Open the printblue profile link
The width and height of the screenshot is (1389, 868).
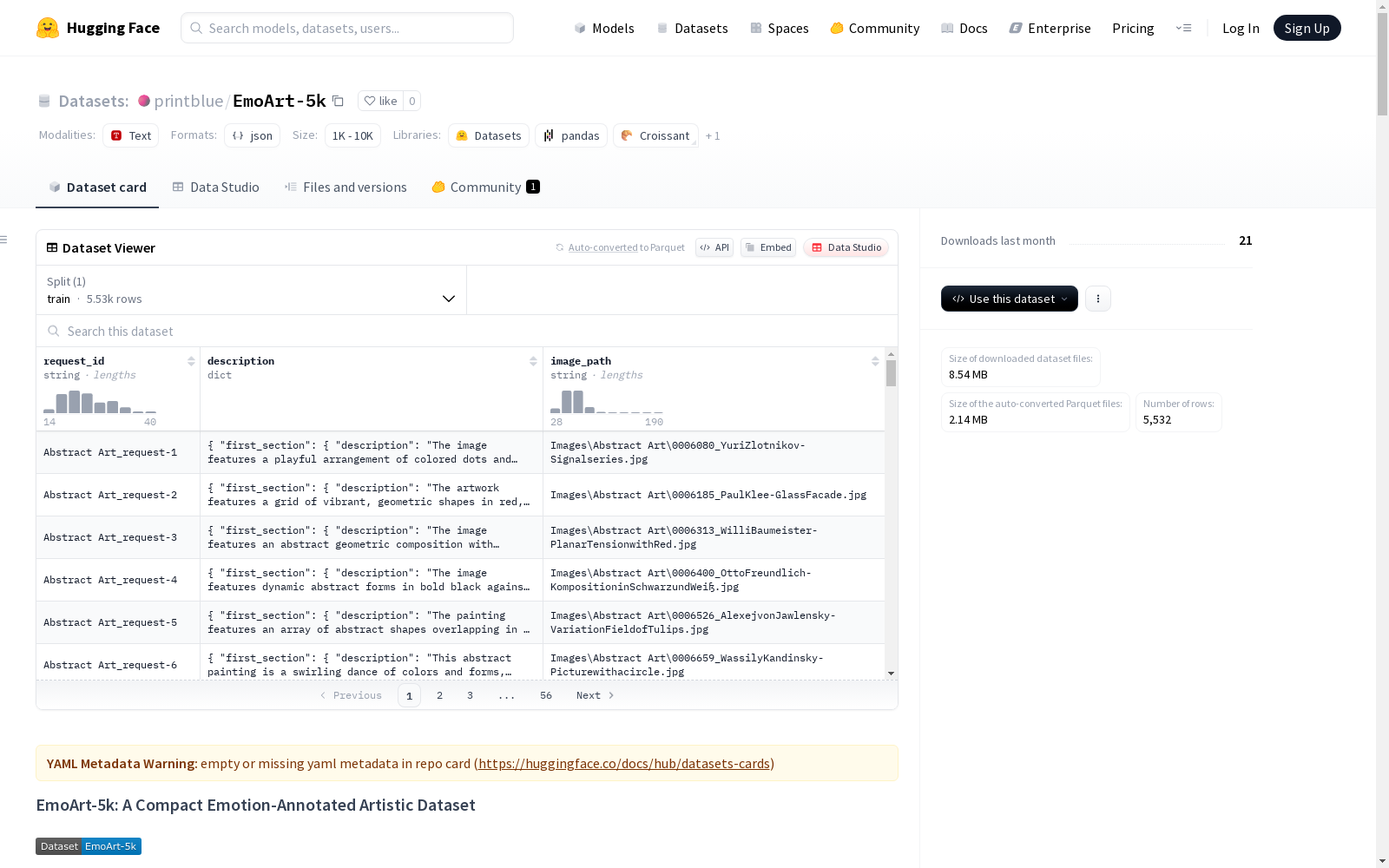[188, 101]
